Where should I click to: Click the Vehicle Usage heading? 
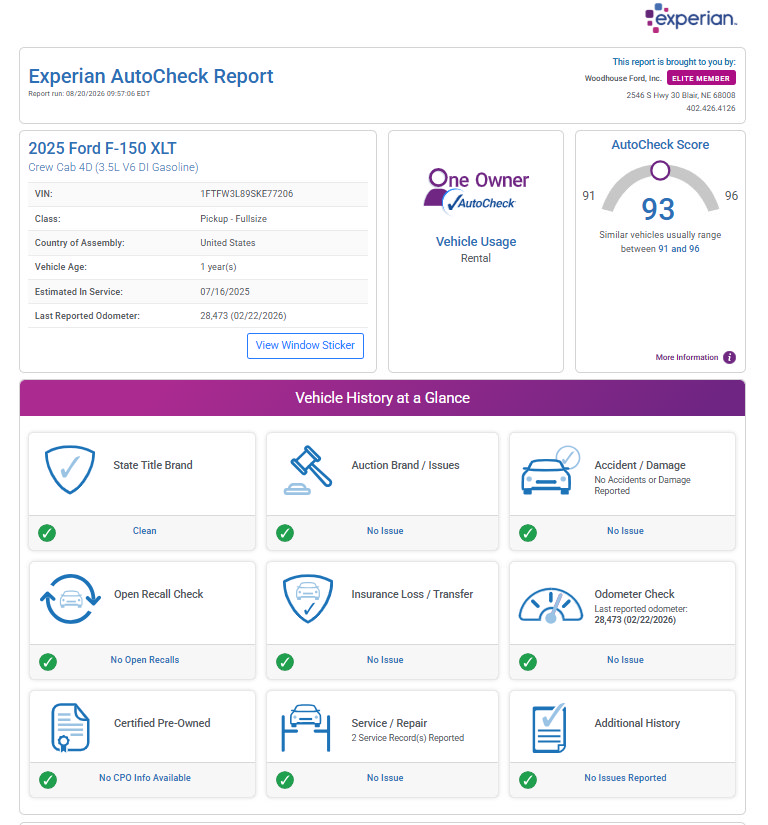pos(476,242)
